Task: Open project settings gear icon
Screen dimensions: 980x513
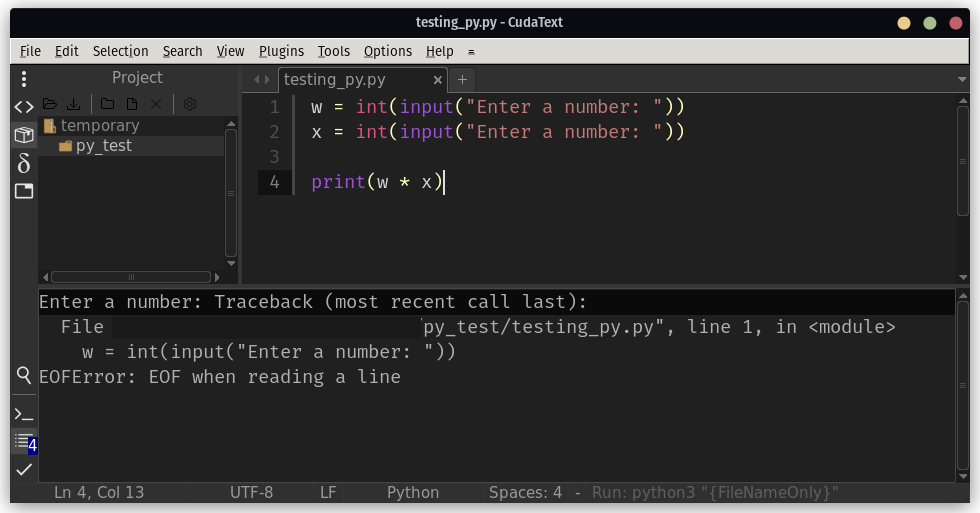Action: pyautogui.click(x=190, y=104)
